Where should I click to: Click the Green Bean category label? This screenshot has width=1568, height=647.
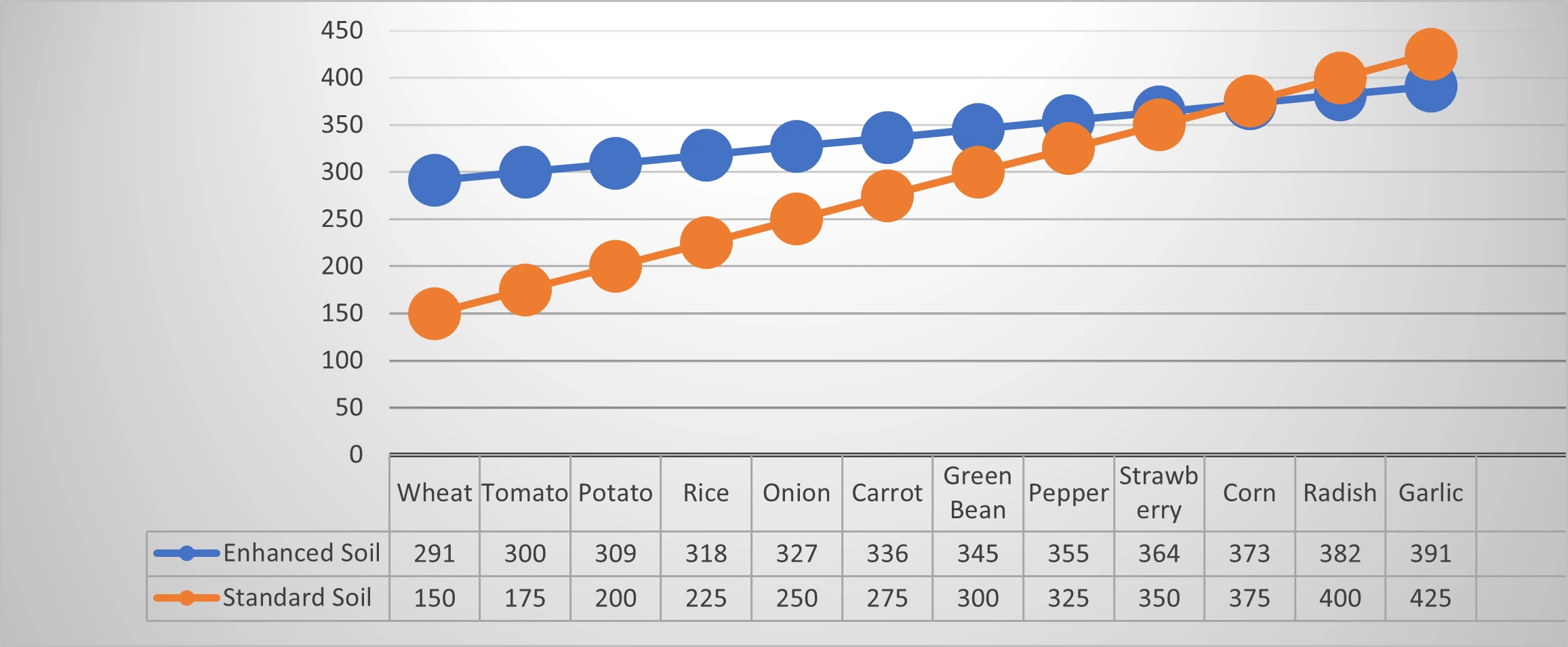[x=978, y=493]
